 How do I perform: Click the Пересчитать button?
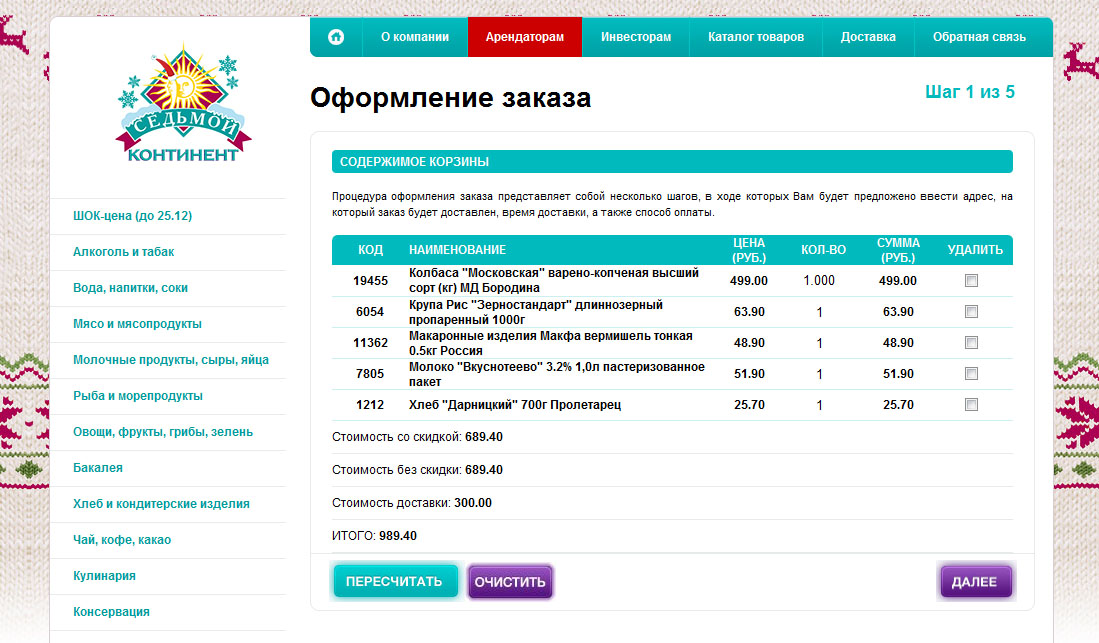point(394,581)
